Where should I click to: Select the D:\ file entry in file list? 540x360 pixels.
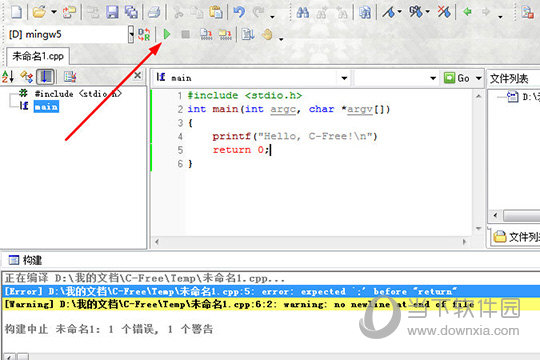point(523,97)
